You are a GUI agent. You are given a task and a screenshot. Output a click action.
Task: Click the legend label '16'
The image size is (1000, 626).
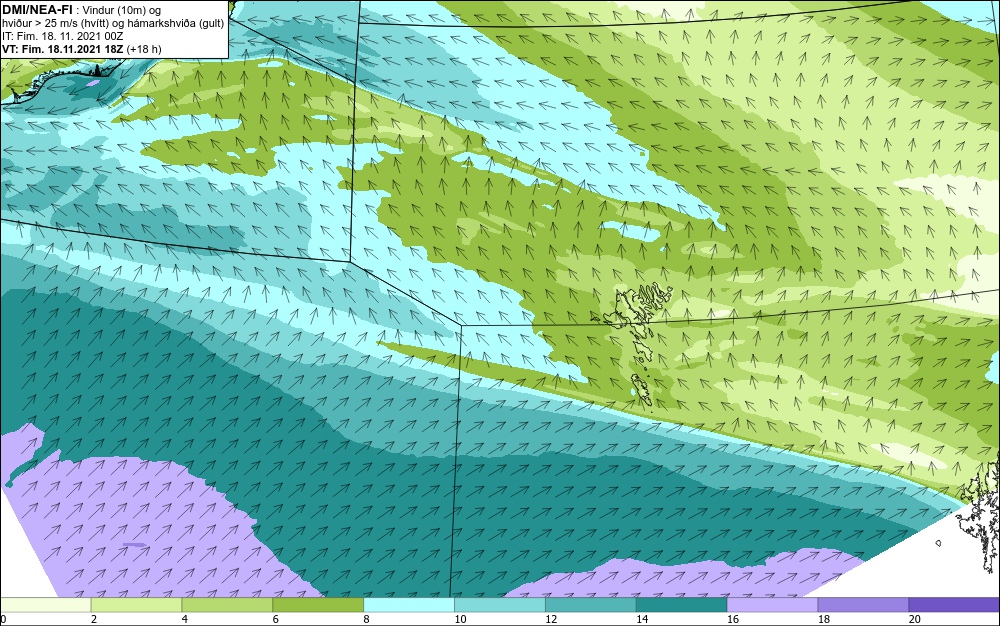point(733,619)
